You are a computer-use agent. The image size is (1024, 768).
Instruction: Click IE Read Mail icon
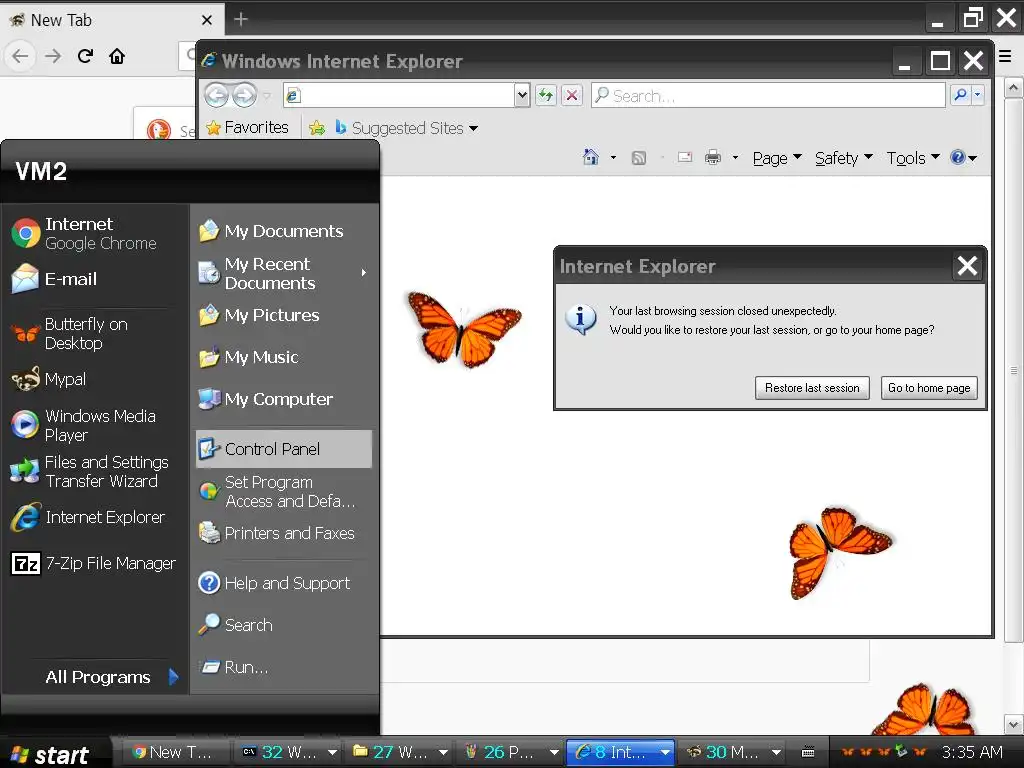(684, 157)
